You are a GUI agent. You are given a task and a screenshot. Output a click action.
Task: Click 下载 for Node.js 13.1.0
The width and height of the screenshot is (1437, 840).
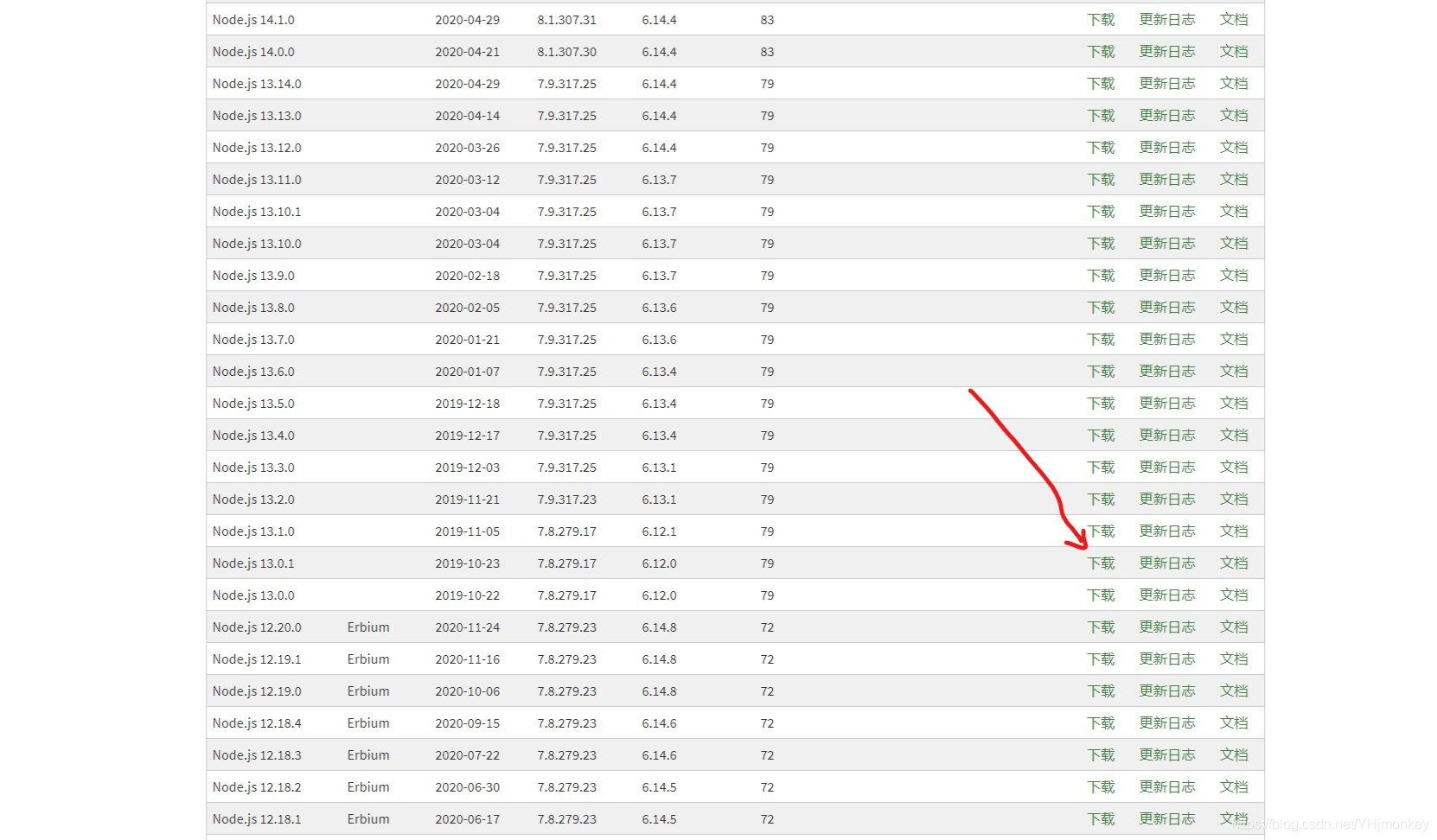click(1101, 531)
